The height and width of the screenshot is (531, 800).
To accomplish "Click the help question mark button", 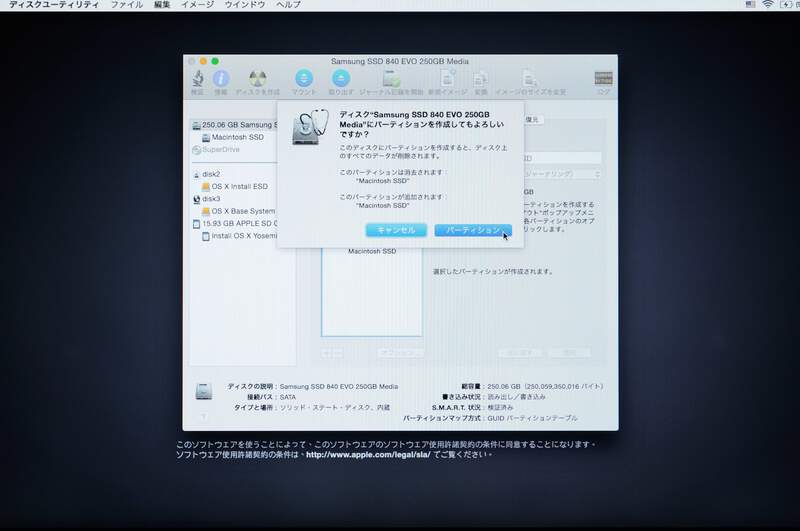I will pyautogui.click(x=203, y=417).
